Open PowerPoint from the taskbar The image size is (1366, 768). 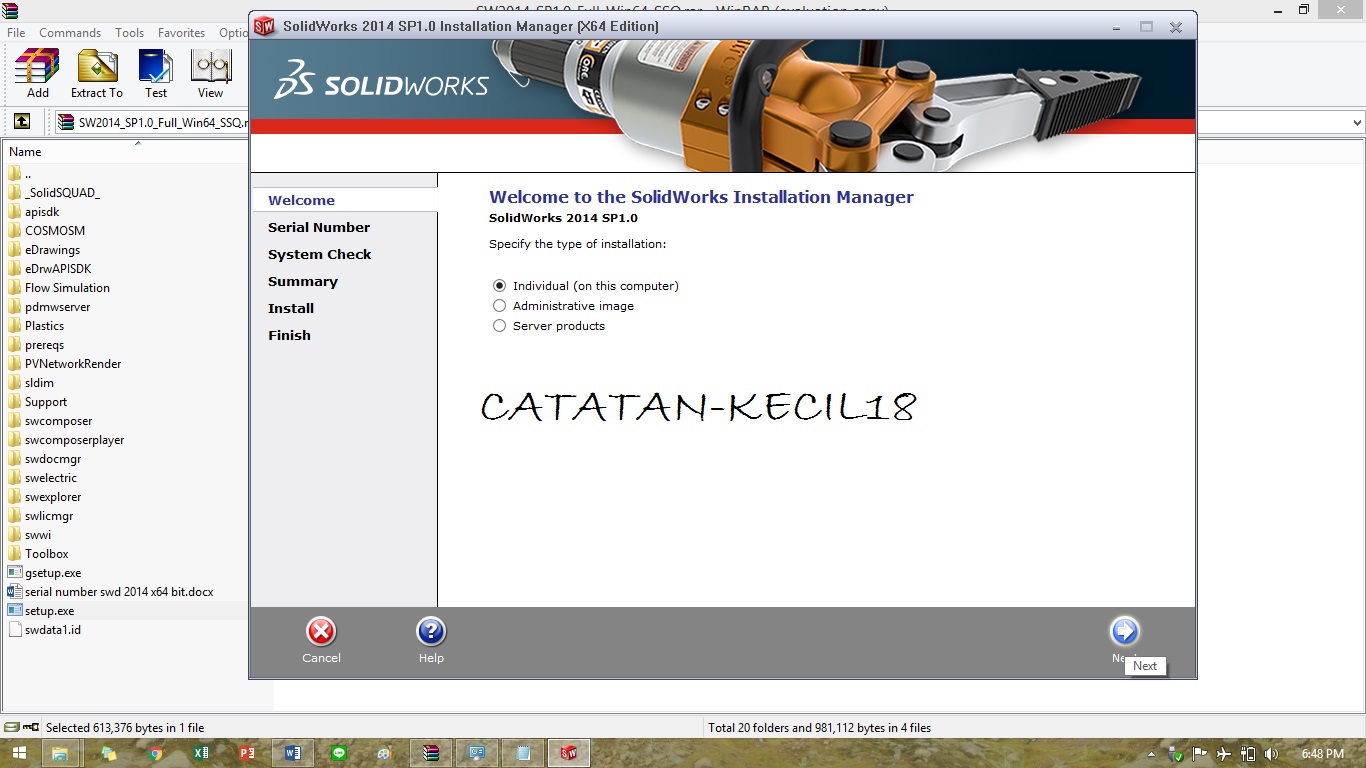tap(247, 753)
